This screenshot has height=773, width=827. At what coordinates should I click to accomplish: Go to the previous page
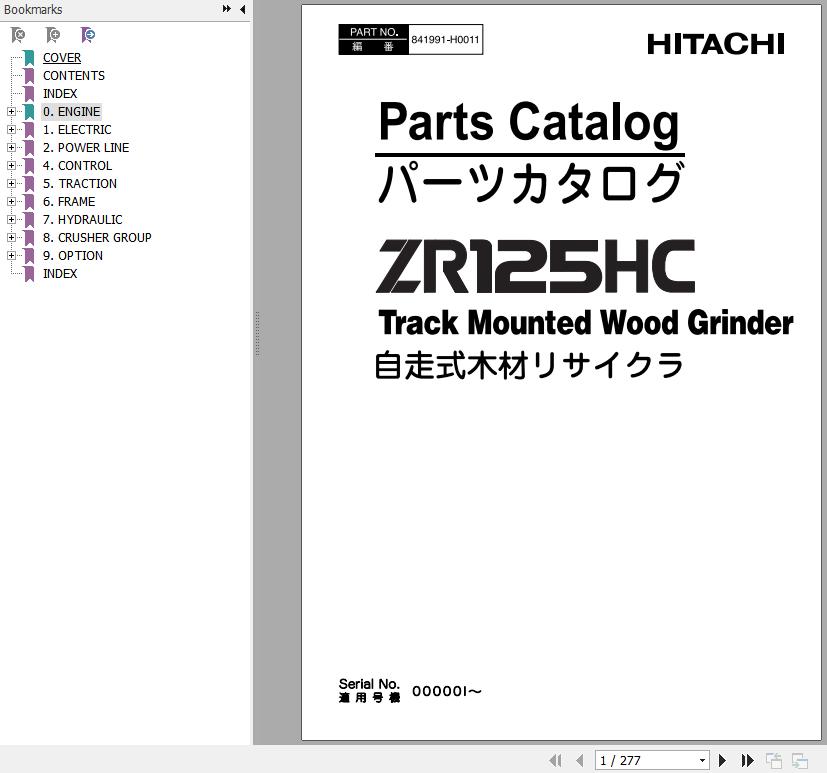point(580,760)
